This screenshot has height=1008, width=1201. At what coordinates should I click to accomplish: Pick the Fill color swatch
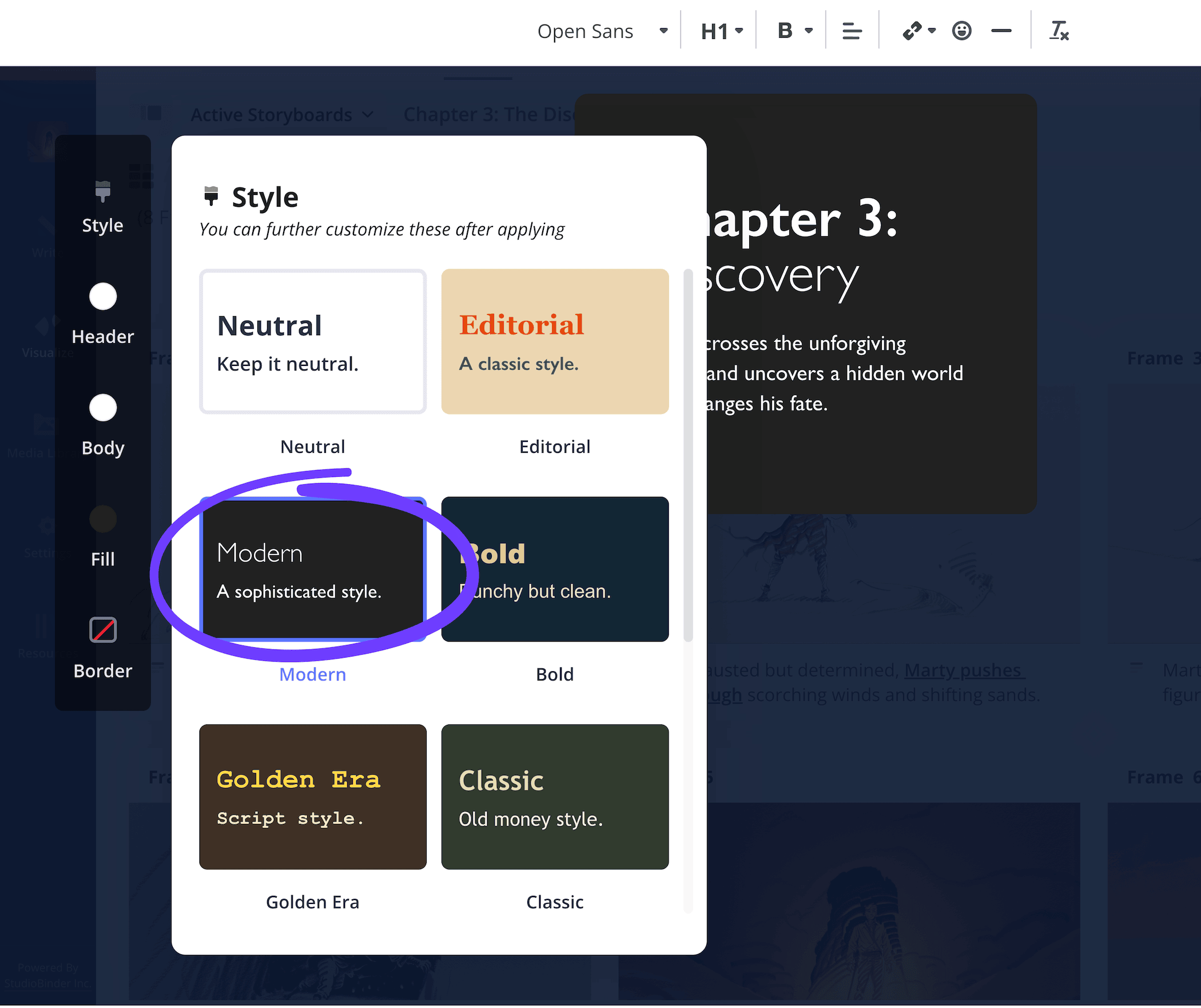[102, 519]
